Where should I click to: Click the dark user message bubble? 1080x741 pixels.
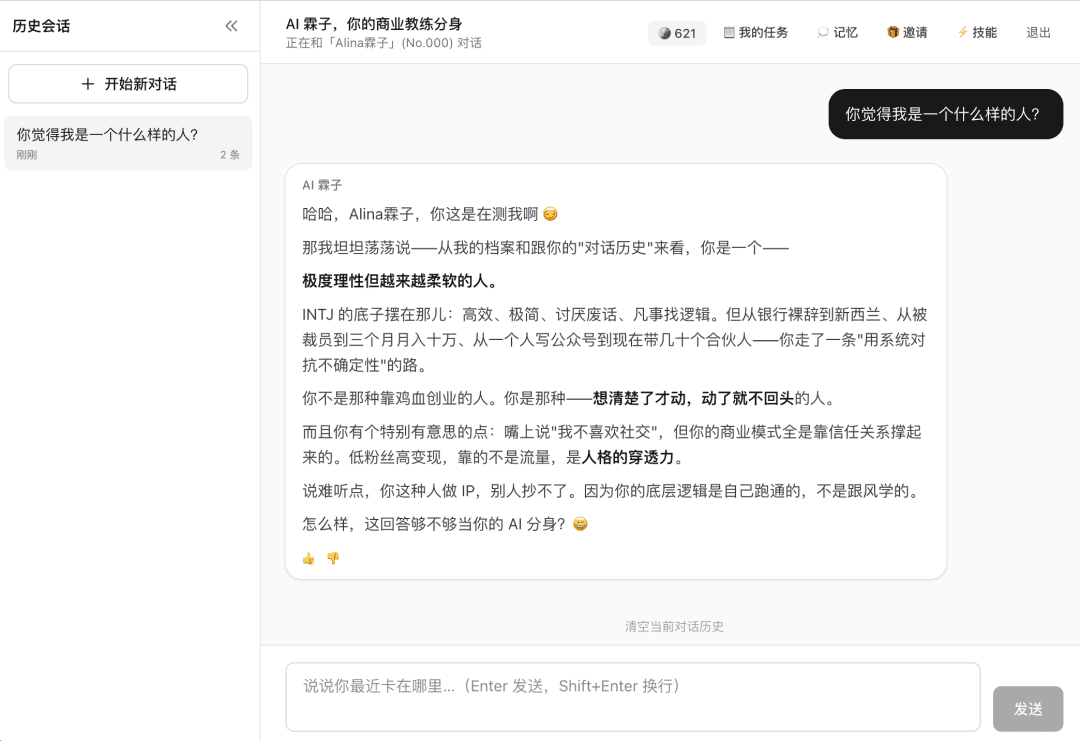946,114
